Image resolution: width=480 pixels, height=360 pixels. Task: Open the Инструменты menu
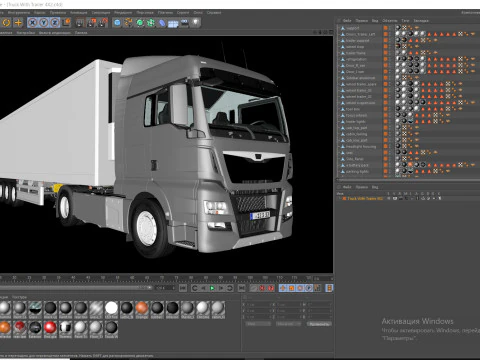pos(19,12)
